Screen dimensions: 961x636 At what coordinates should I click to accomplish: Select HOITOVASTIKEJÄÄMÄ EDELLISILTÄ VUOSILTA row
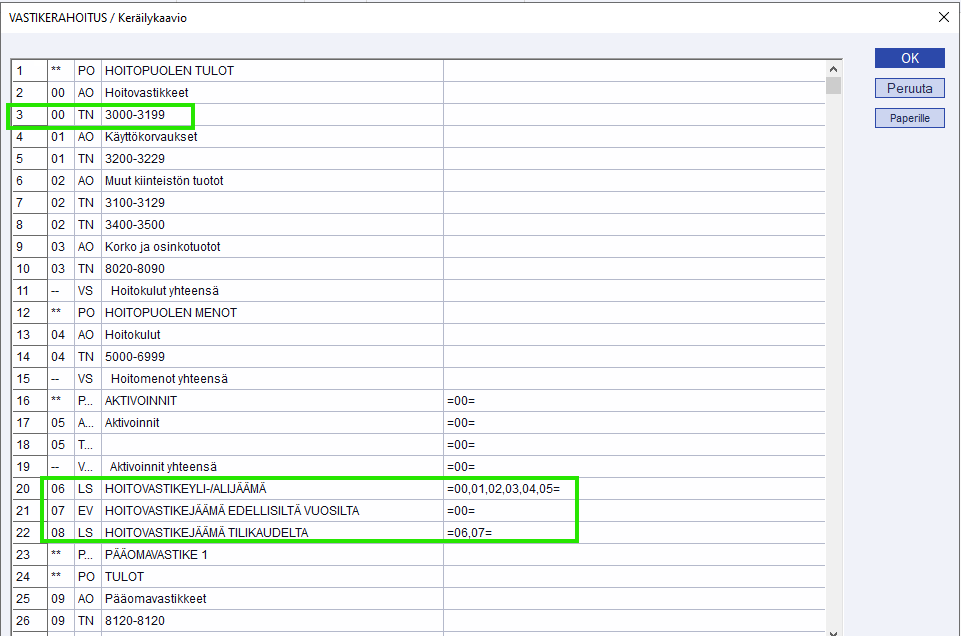231,511
